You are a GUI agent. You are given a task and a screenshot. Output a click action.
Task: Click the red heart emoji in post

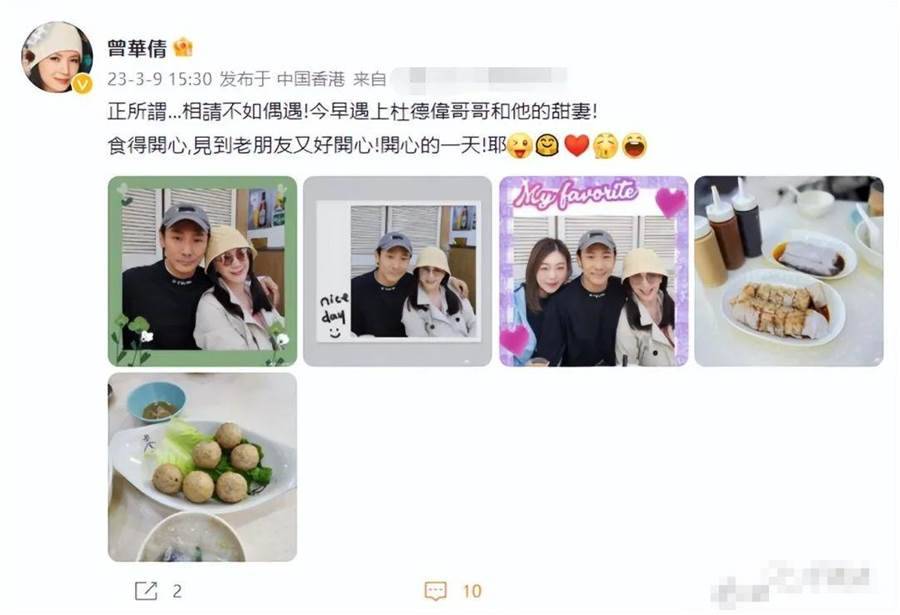[577, 145]
